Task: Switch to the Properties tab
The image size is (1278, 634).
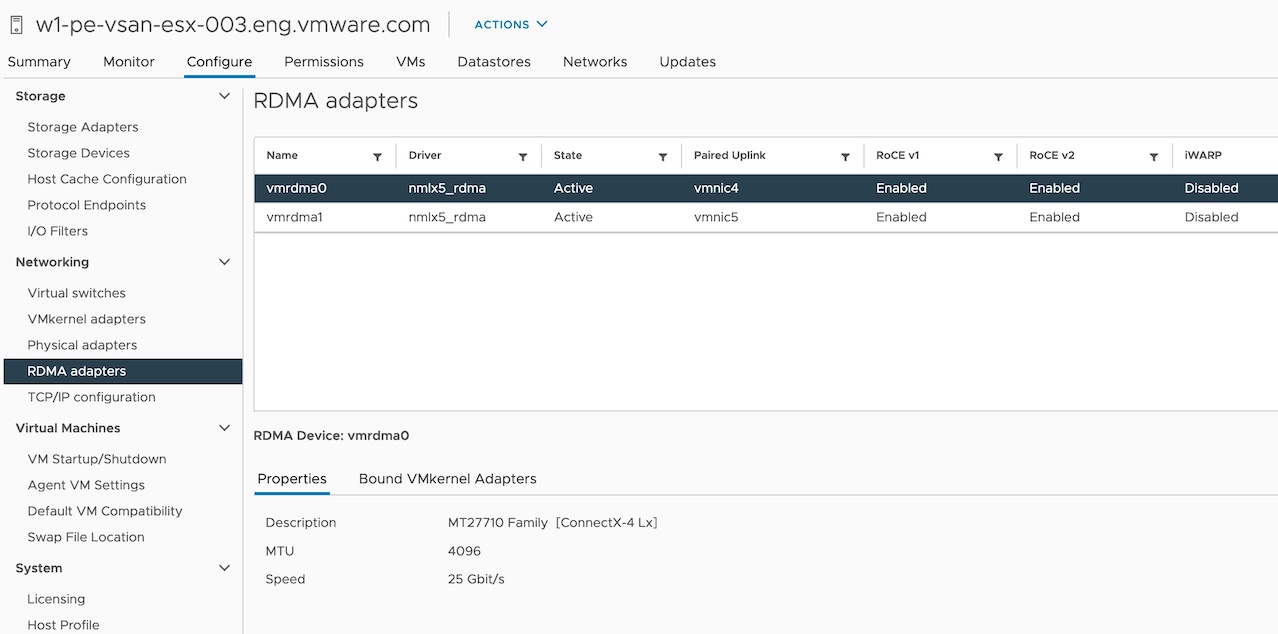Action: (291, 479)
